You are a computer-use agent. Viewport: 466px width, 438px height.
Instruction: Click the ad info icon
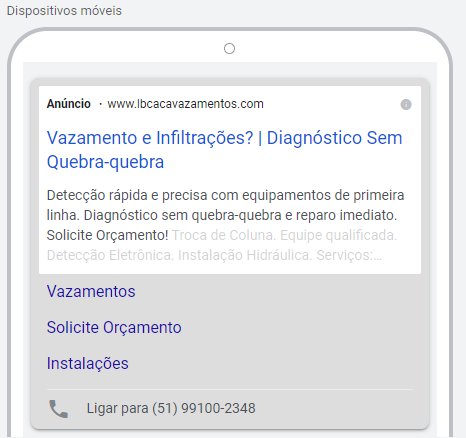406,104
